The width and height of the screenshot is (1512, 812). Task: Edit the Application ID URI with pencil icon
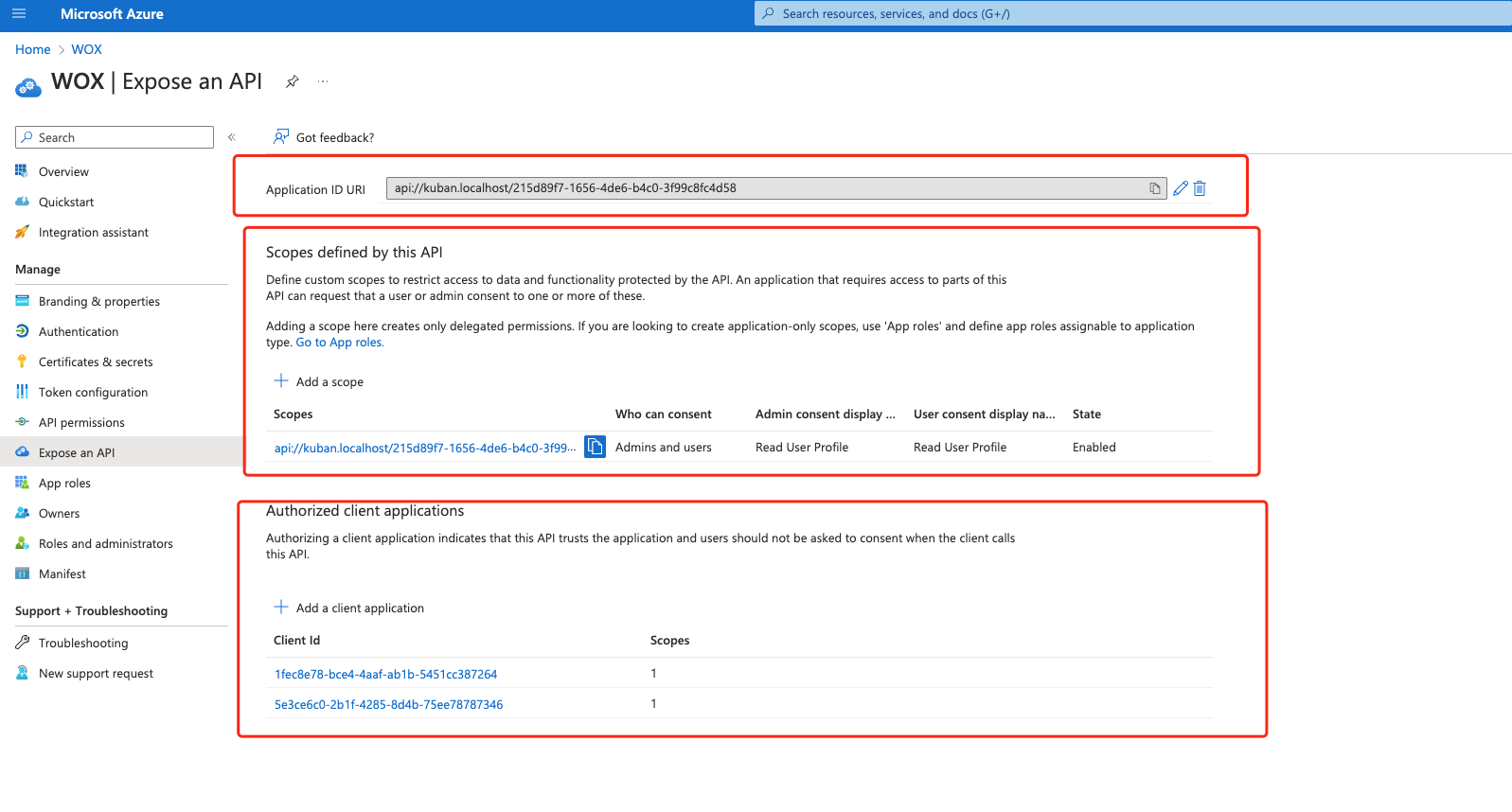point(1180,188)
